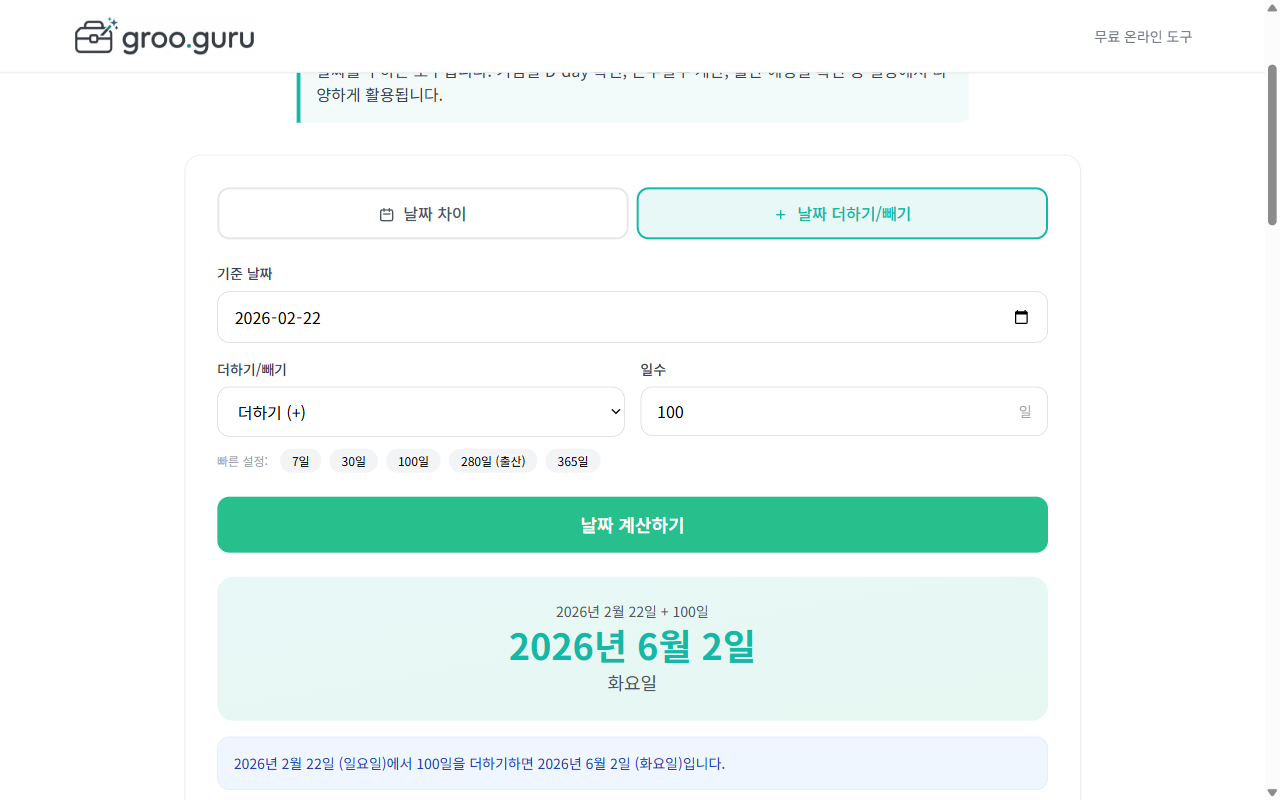Click the plus icon on 날짜 더하기/빼기 tab
This screenshot has height=800, width=1280.
[x=780, y=214]
